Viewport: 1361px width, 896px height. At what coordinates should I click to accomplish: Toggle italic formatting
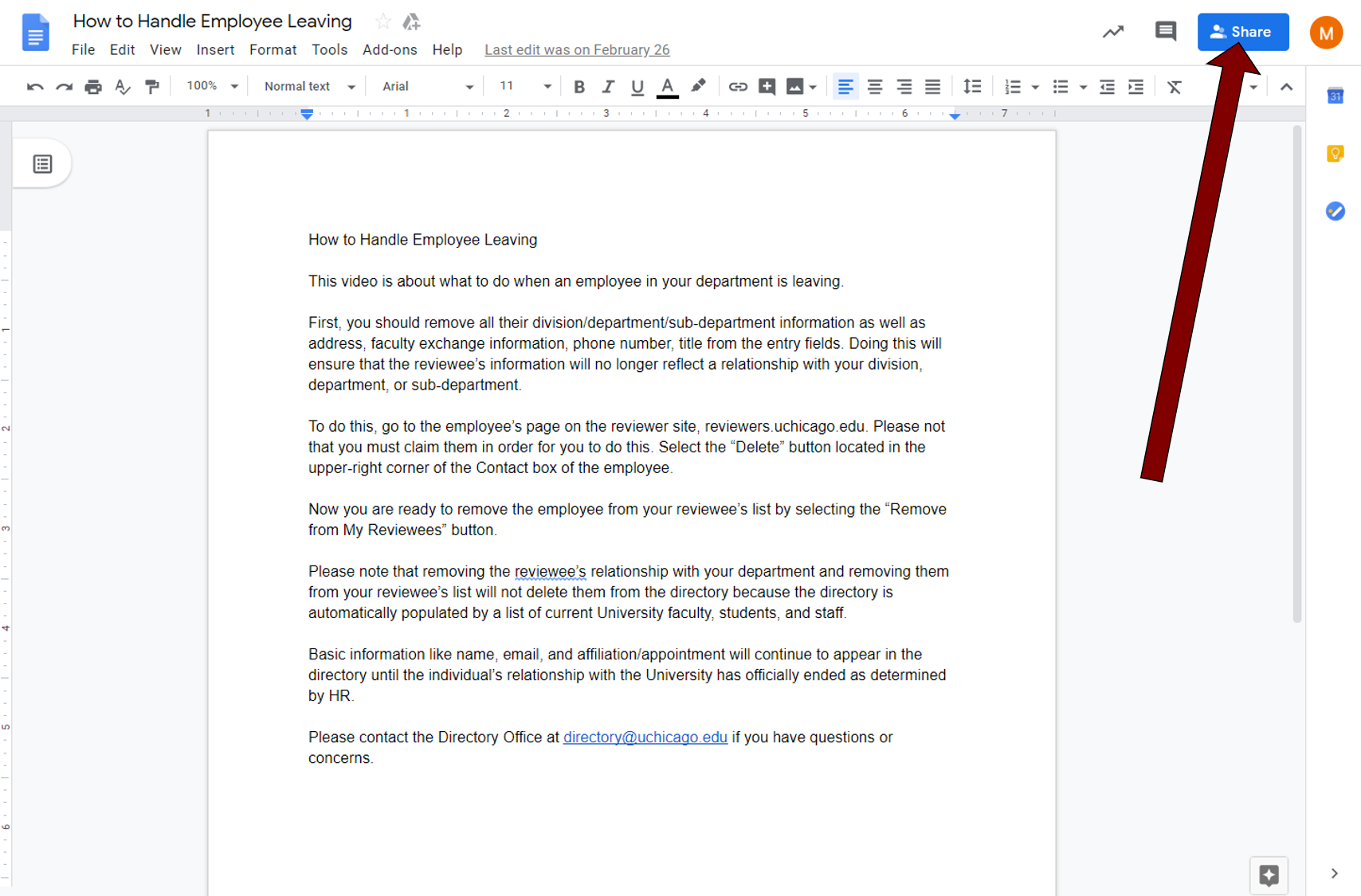[608, 87]
